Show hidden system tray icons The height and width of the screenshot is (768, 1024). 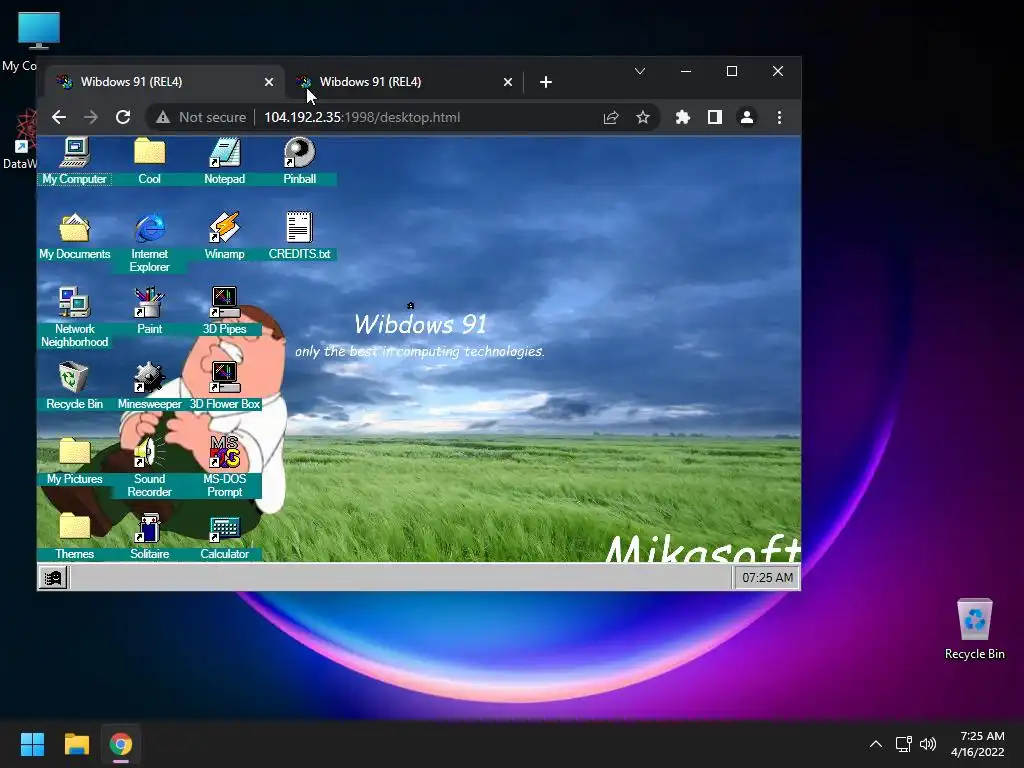coord(876,744)
